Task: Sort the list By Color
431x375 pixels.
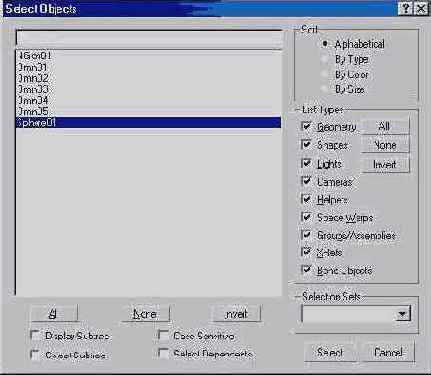Action: tap(325, 74)
